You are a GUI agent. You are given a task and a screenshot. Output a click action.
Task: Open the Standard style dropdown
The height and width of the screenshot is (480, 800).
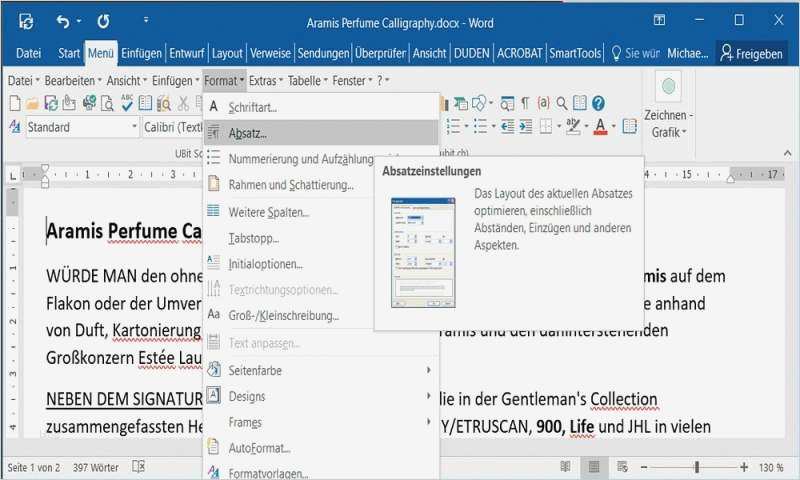coord(134,127)
